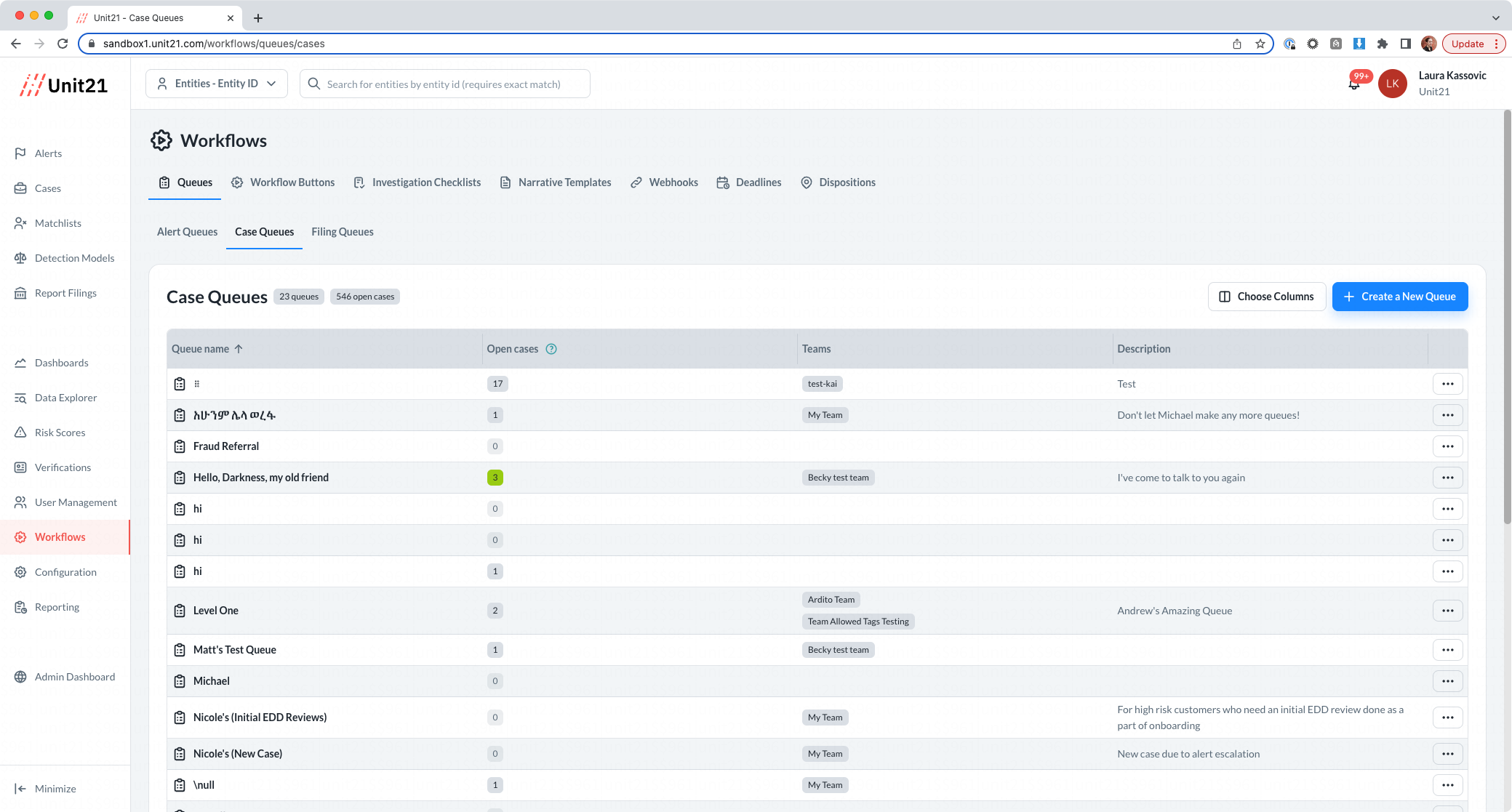Viewport: 1512px width, 812px height.
Task: Open Detection Models from sidebar
Action: click(74, 258)
